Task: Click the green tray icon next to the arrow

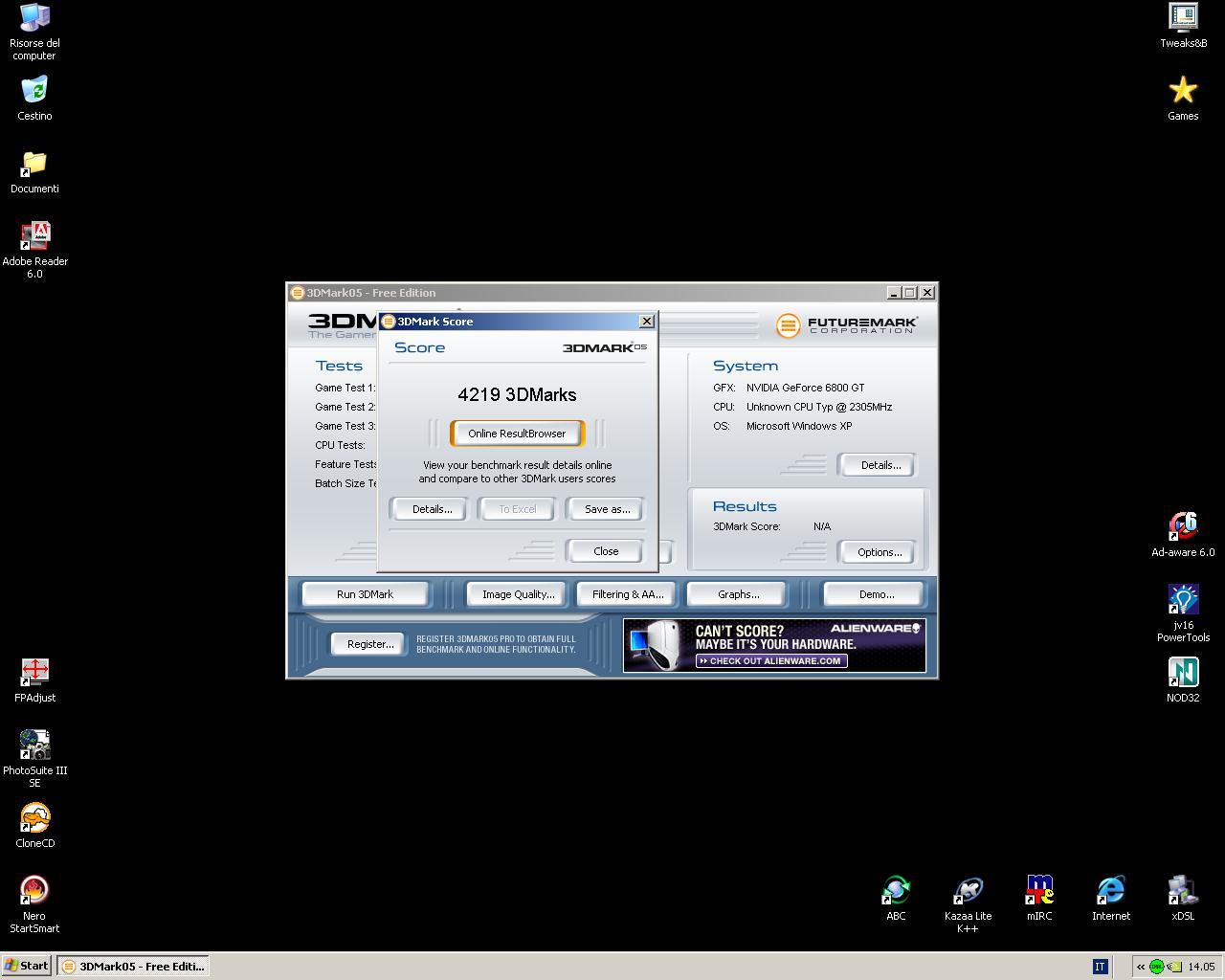Action: [1157, 967]
